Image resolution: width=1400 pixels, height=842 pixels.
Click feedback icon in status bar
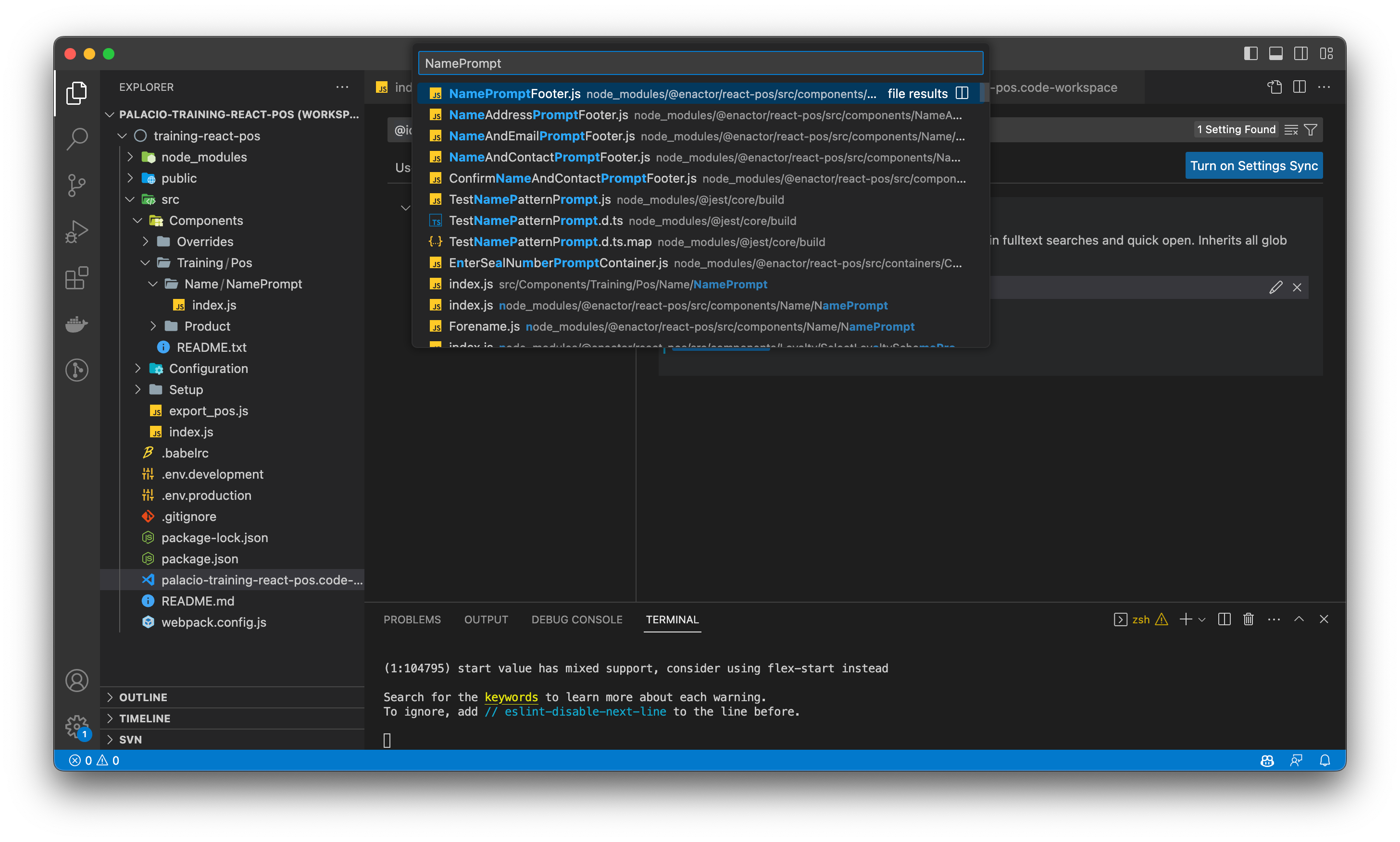pyautogui.click(x=1296, y=760)
